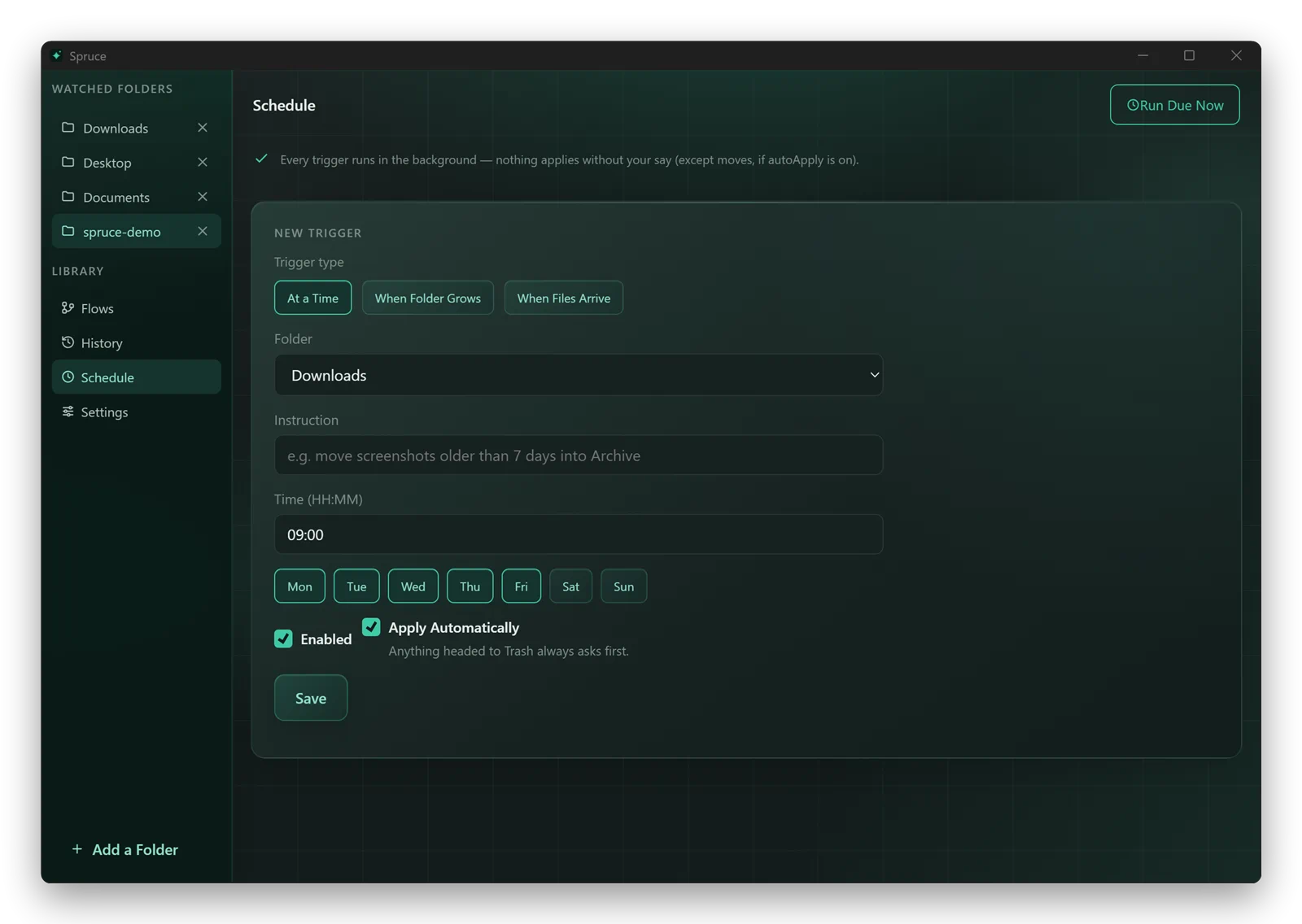
Task: Save the new trigger
Action: tap(311, 698)
